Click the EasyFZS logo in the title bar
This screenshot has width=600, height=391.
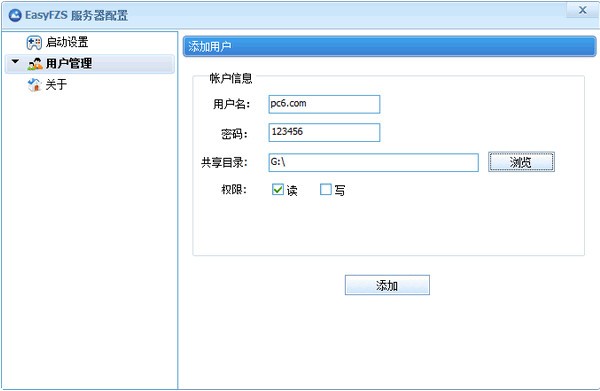click(x=15, y=15)
